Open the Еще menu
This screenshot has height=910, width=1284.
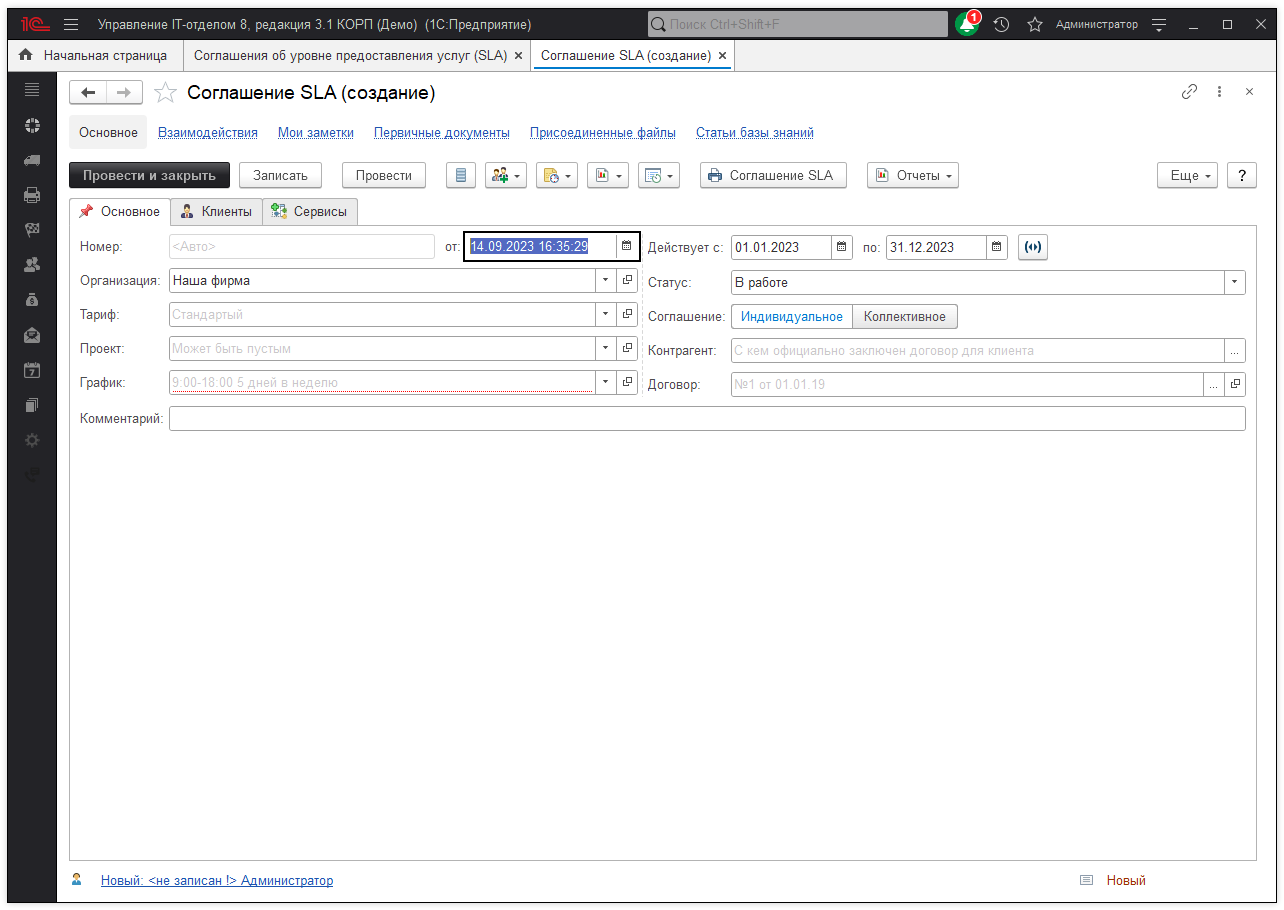(x=1187, y=175)
